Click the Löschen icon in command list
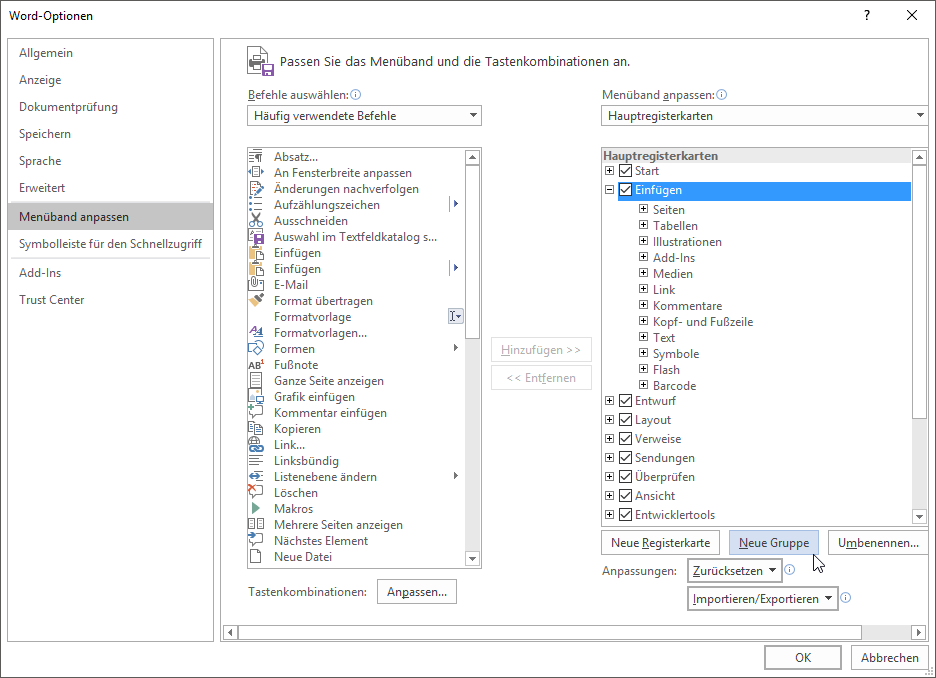 (x=255, y=493)
